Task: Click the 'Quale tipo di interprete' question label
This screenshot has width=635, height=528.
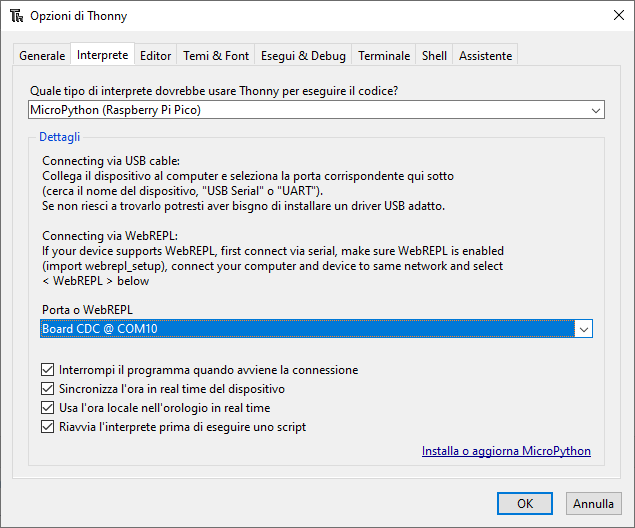Action: [x=214, y=91]
